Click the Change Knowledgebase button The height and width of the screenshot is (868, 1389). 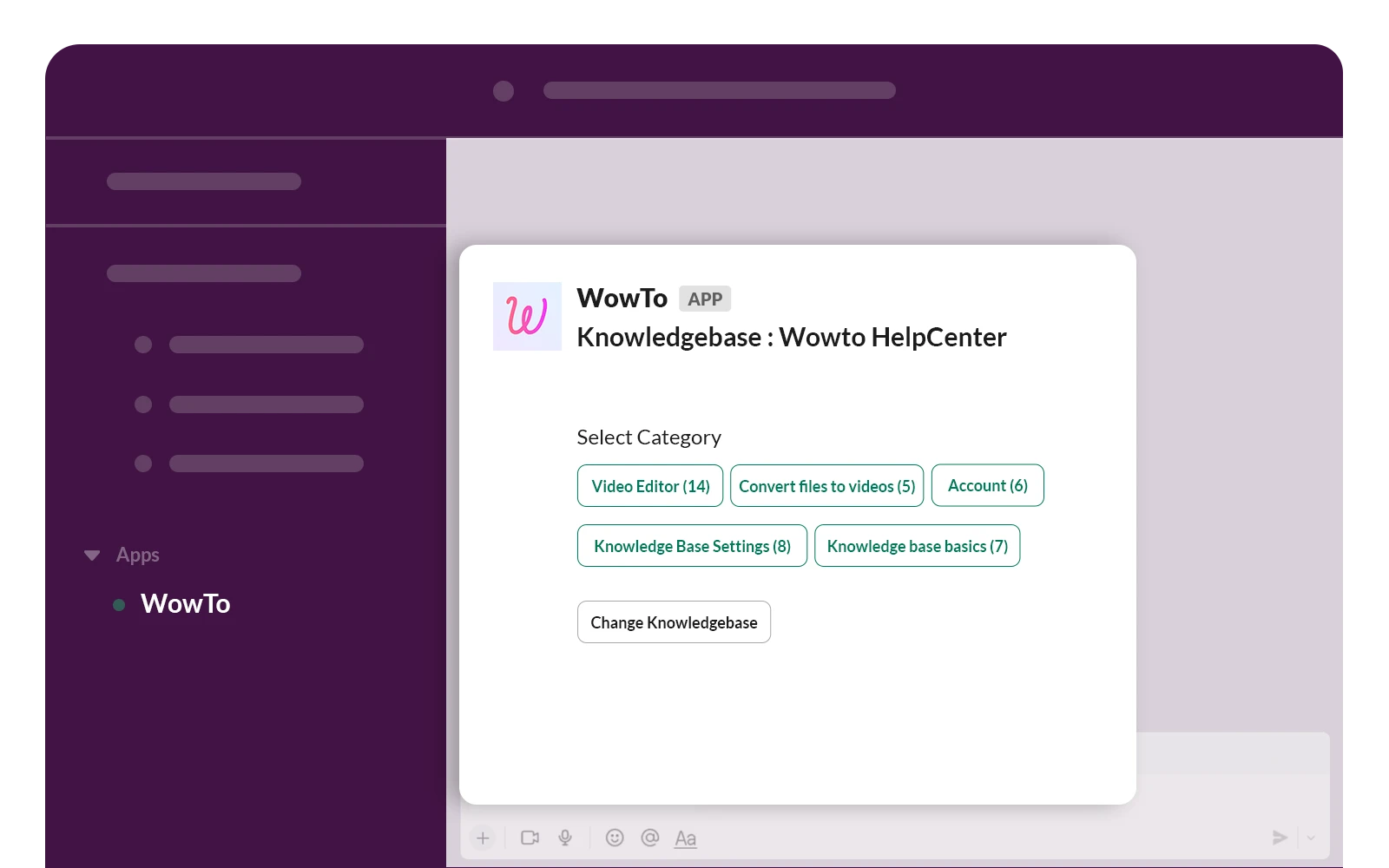tap(674, 621)
